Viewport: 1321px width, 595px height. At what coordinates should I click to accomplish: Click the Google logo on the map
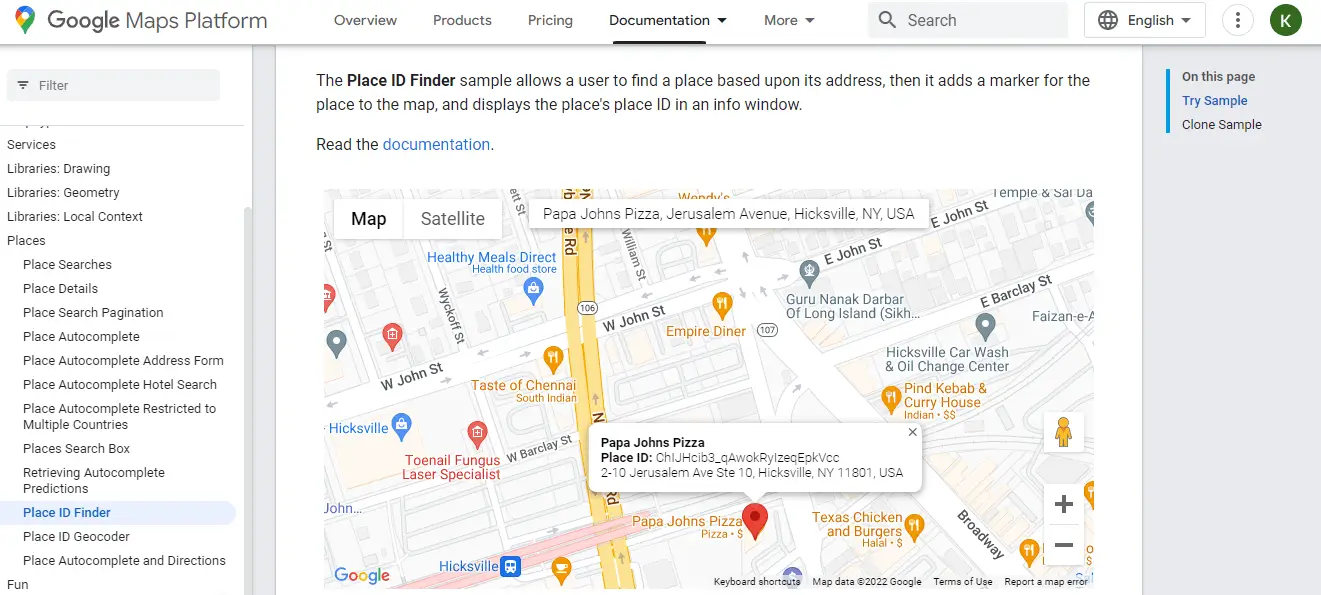coord(362,575)
